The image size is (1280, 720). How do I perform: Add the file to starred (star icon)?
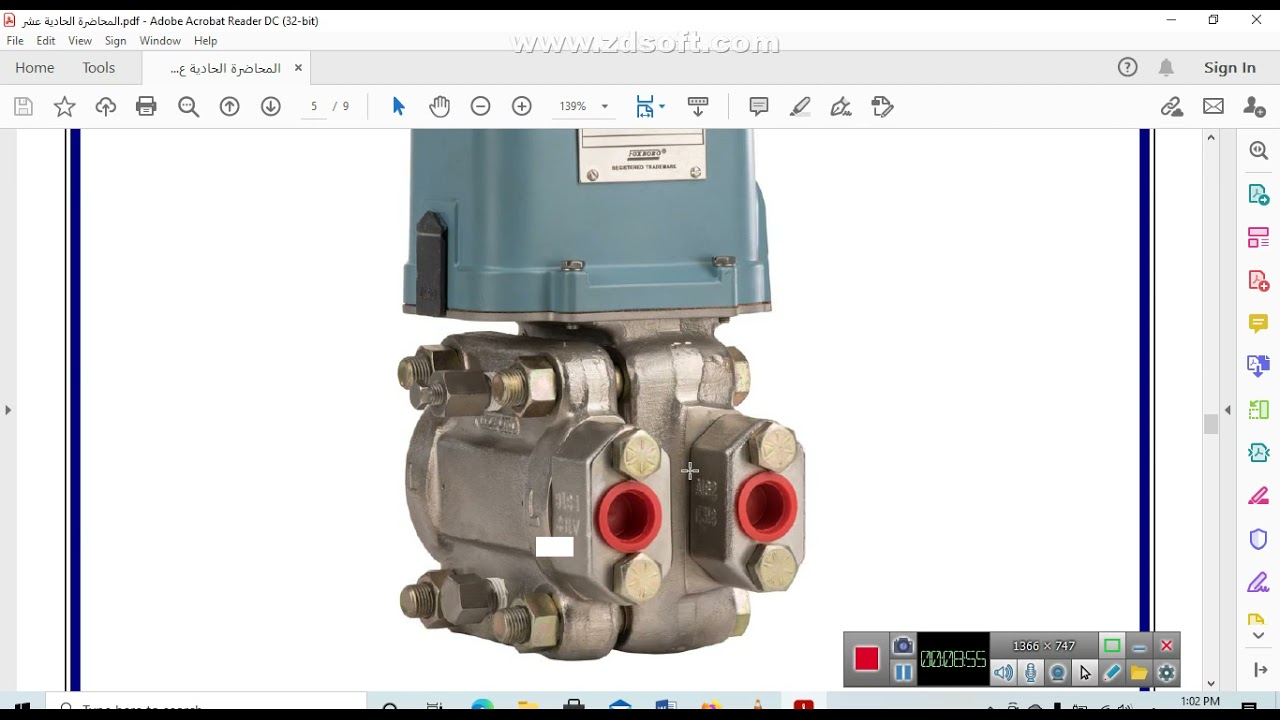pyautogui.click(x=65, y=107)
